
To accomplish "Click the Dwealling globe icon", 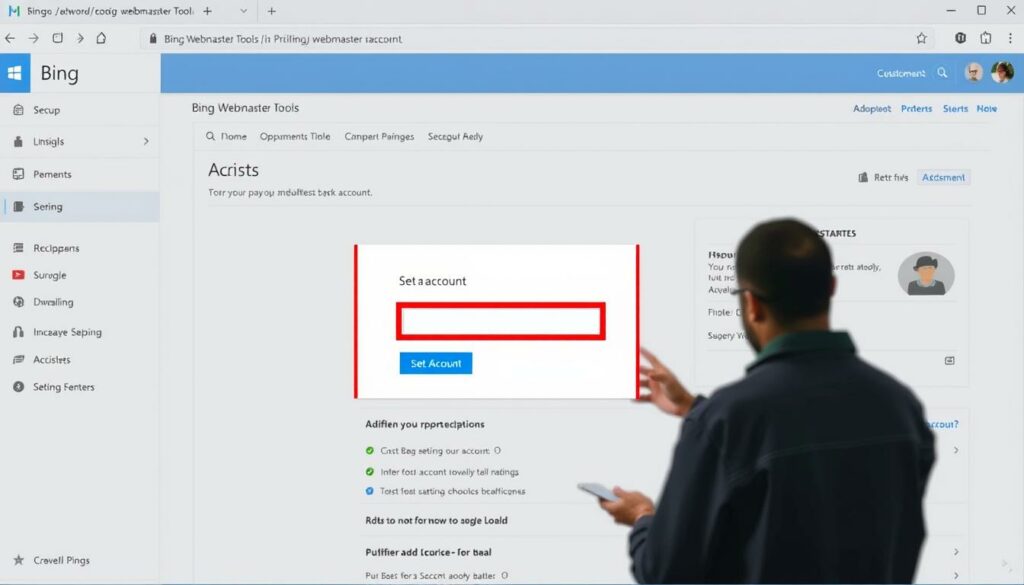I will (x=18, y=302).
